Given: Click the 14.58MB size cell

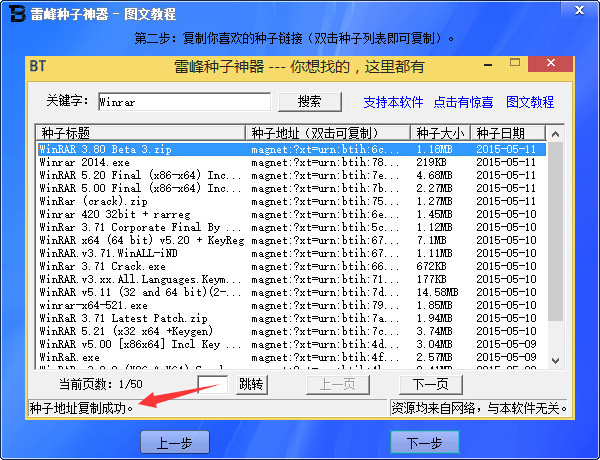Looking at the screenshot, I should click(437, 292).
